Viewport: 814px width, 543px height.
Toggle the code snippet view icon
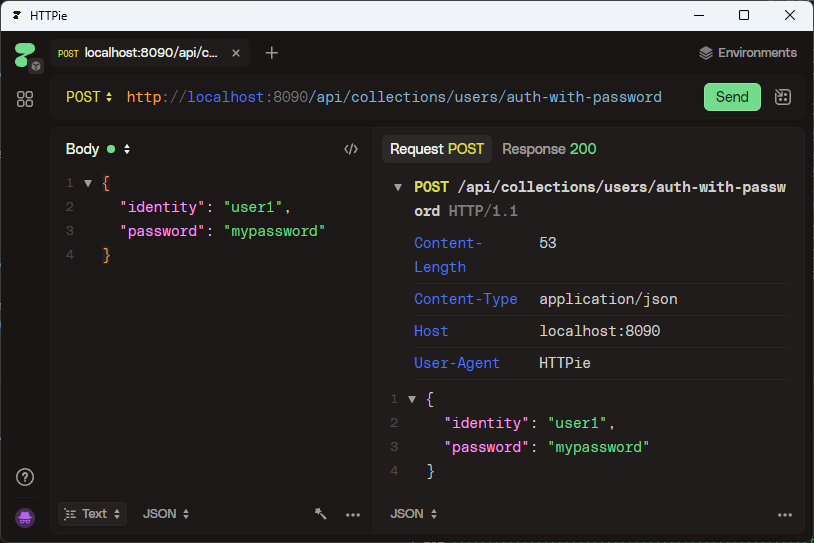(351, 149)
